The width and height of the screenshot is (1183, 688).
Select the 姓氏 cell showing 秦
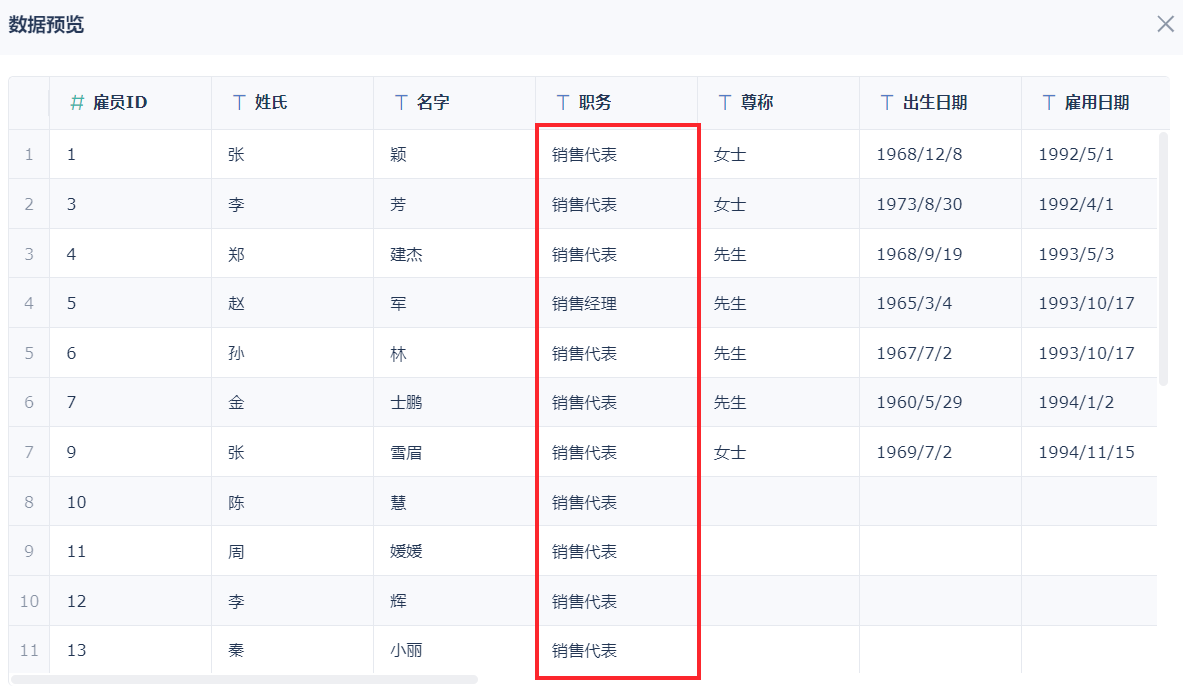click(x=236, y=651)
